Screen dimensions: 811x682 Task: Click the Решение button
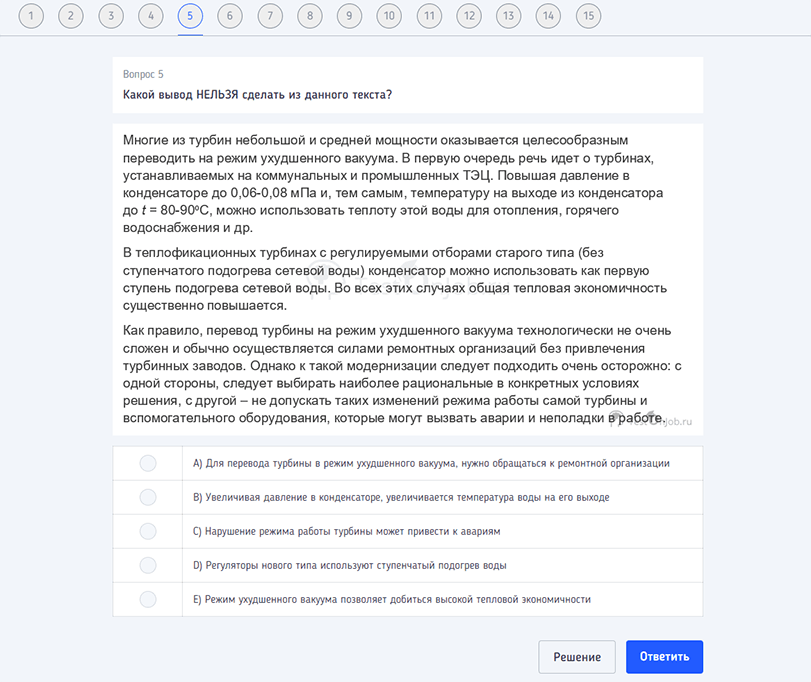click(x=577, y=657)
